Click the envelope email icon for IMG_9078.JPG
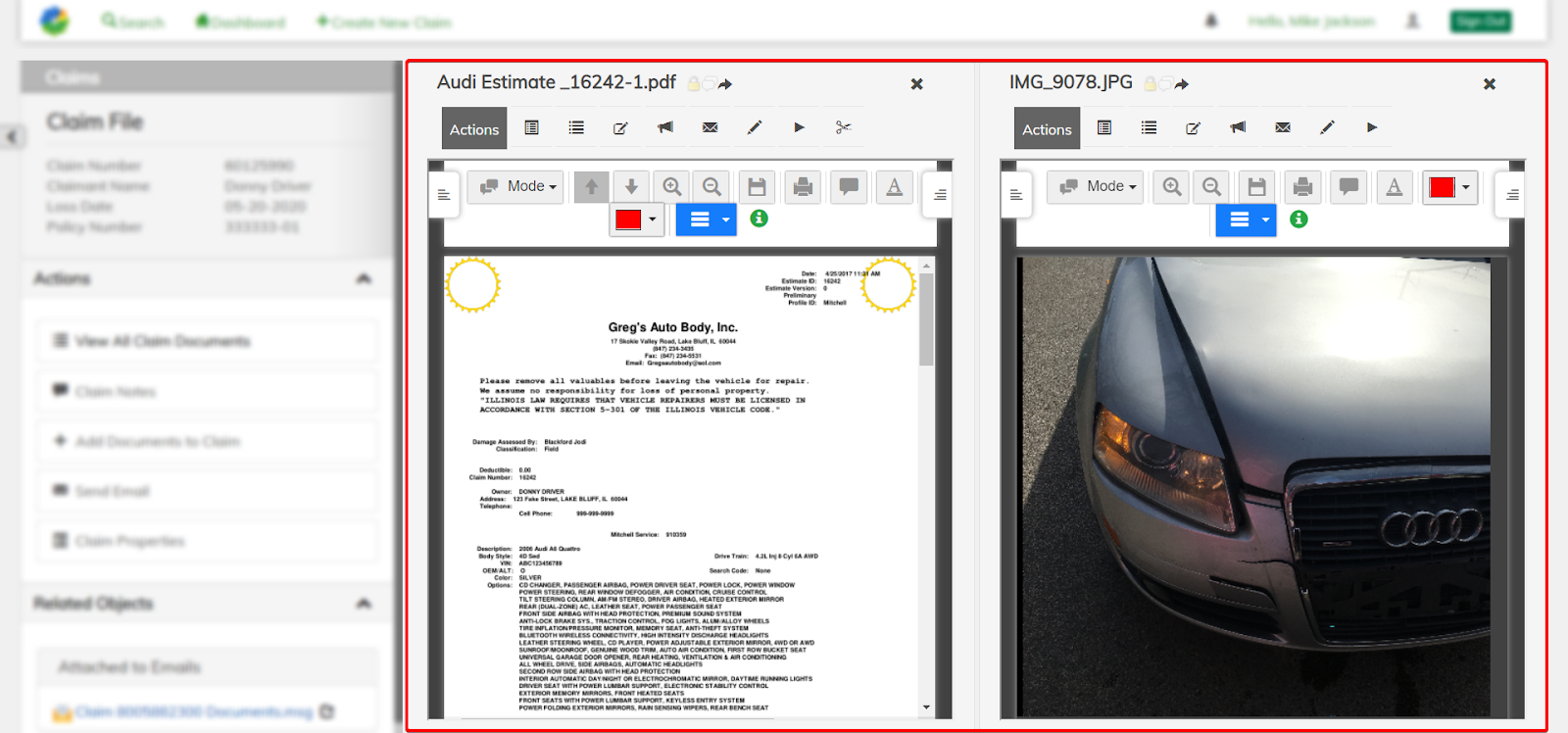The width and height of the screenshot is (1568, 733). coord(1282,127)
